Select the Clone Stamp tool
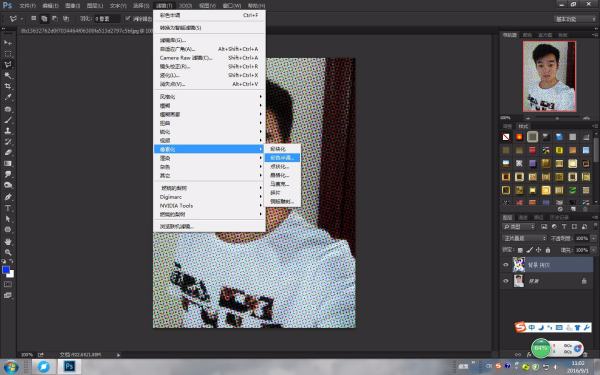The width and height of the screenshot is (600, 375). tap(8, 130)
